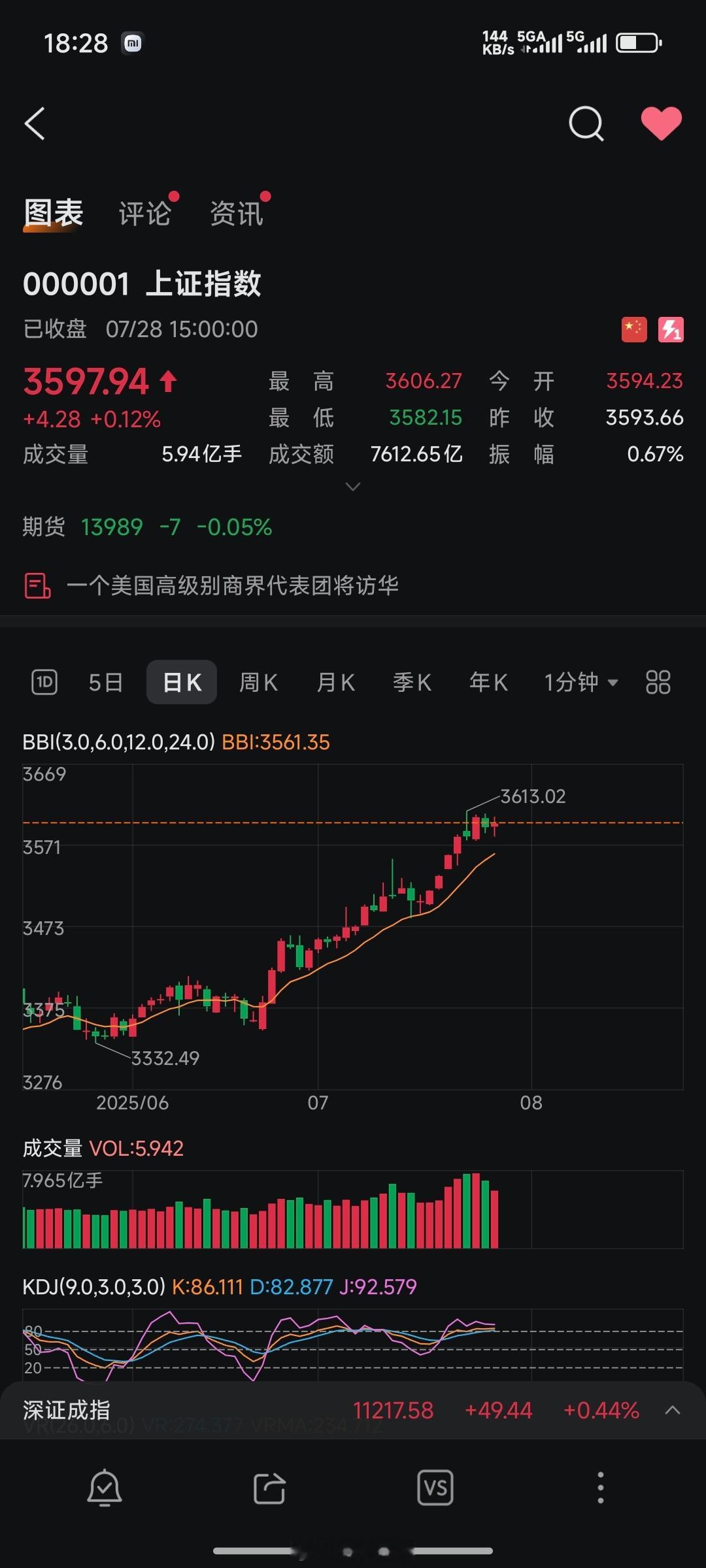706x1568 pixels.
Task: Expand the bottom index bar chevron
Action: (673, 1410)
